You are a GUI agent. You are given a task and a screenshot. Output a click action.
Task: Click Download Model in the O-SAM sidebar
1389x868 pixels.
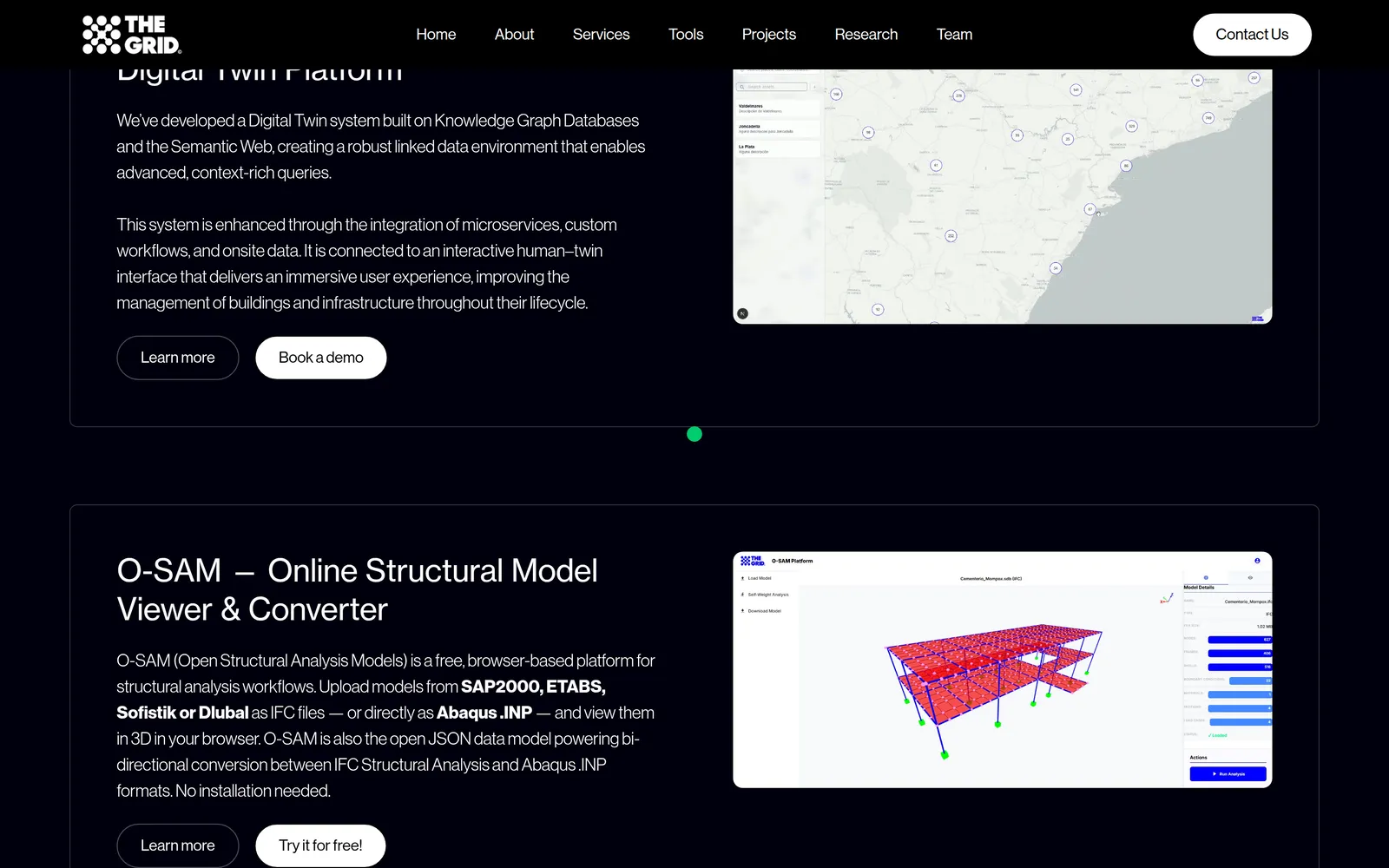[760, 611]
